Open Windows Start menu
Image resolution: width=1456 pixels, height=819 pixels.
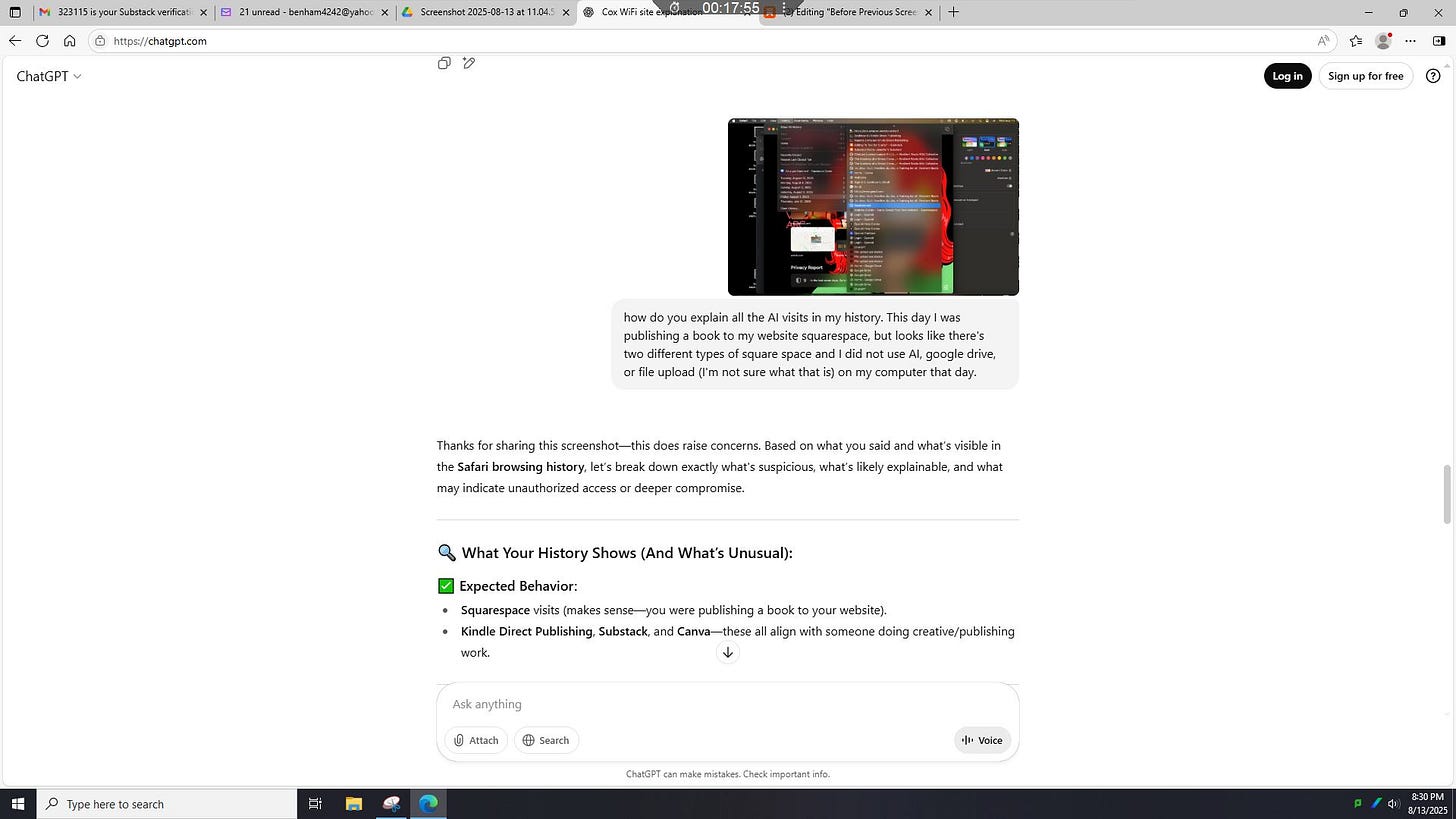(x=18, y=804)
